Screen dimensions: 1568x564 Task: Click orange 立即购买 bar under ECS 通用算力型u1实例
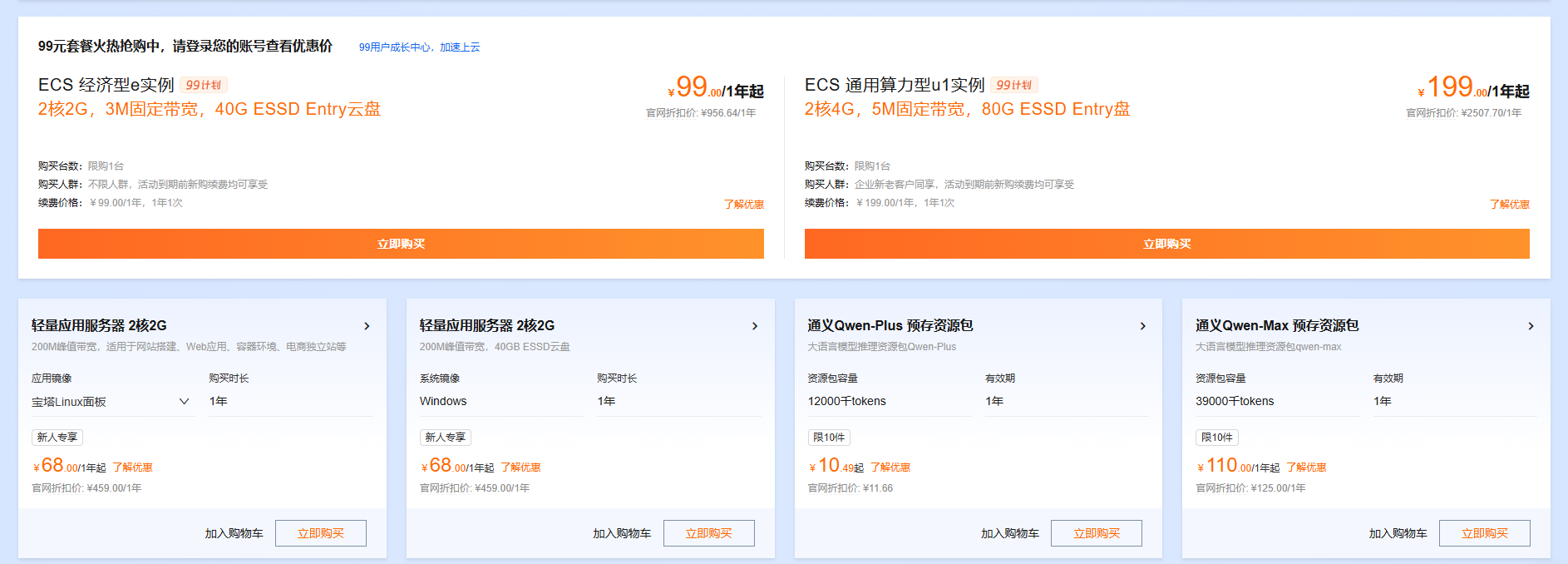pyautogui.click(x=1166, y=244)
